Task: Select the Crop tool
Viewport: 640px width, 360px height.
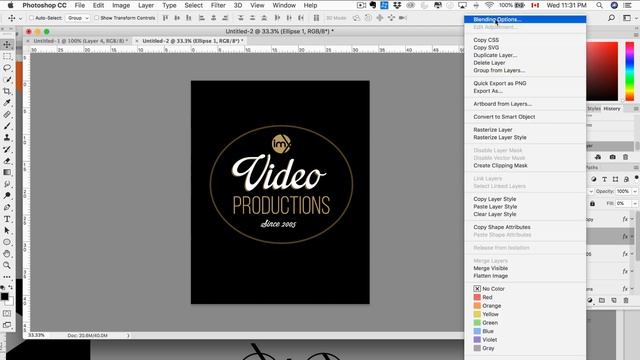Action: pos(7,91)
